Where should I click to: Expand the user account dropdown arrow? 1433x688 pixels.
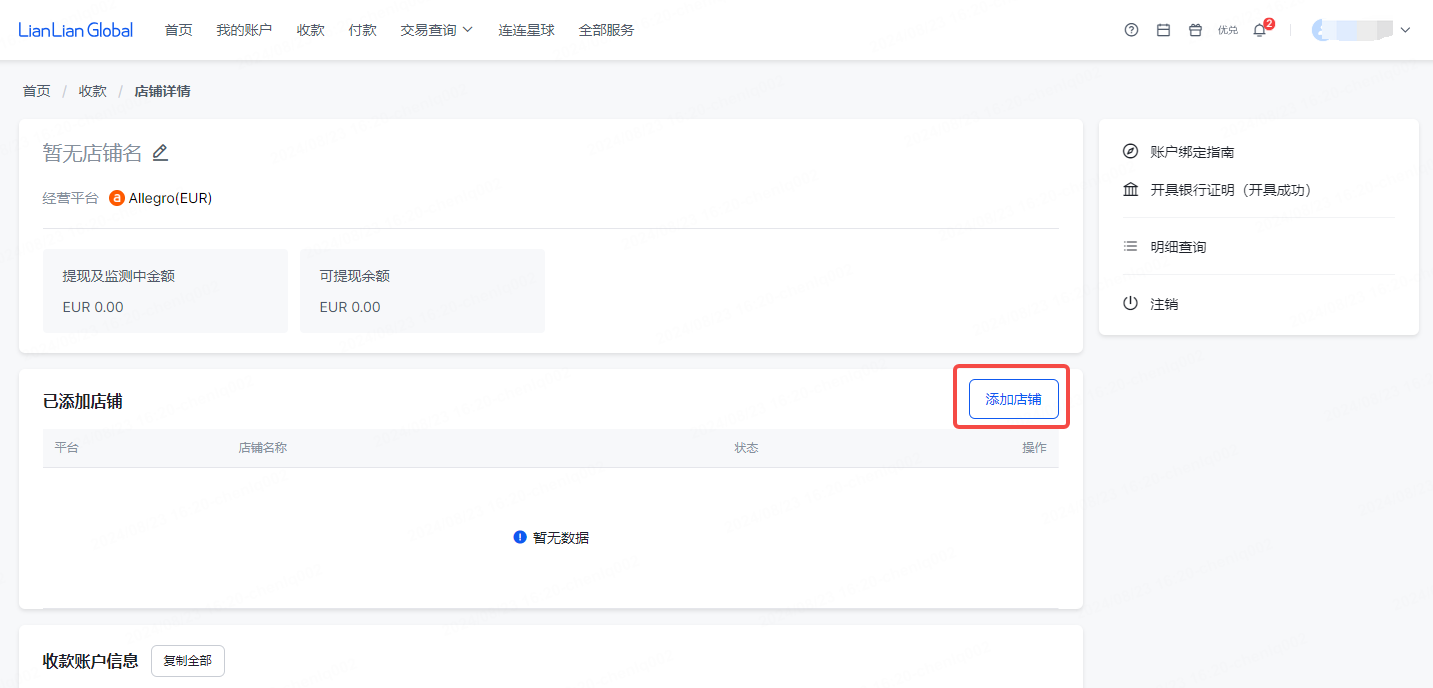click(1405, 30)
